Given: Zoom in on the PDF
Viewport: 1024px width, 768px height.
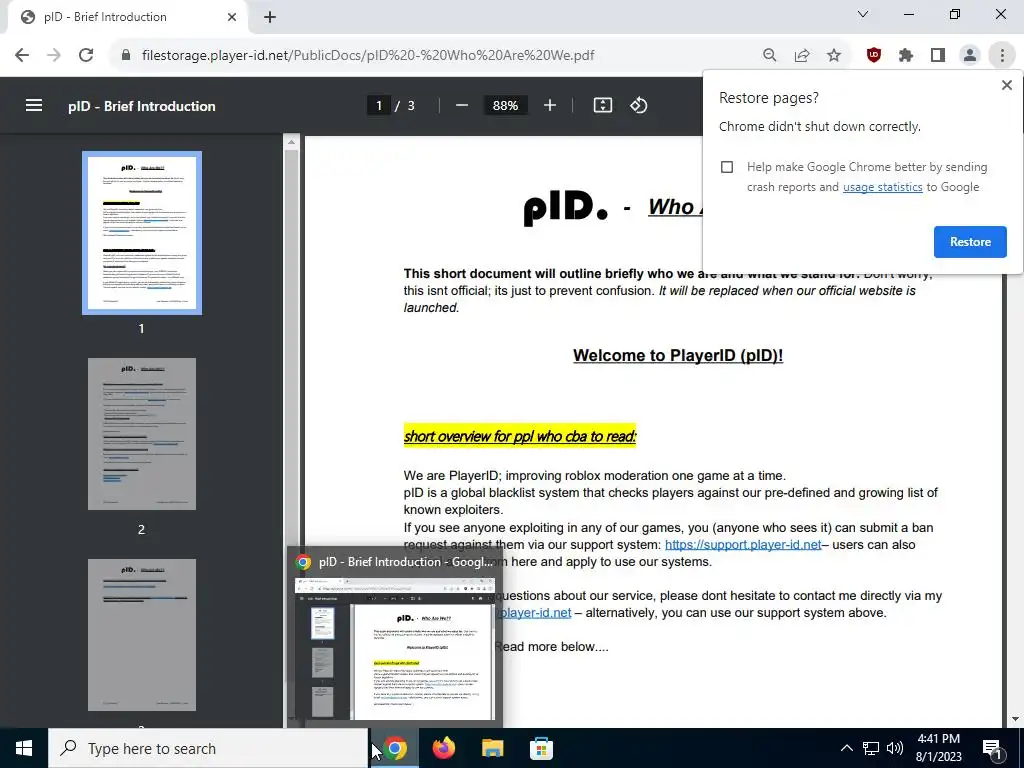Looking at the screenshot, I should 550,105.
